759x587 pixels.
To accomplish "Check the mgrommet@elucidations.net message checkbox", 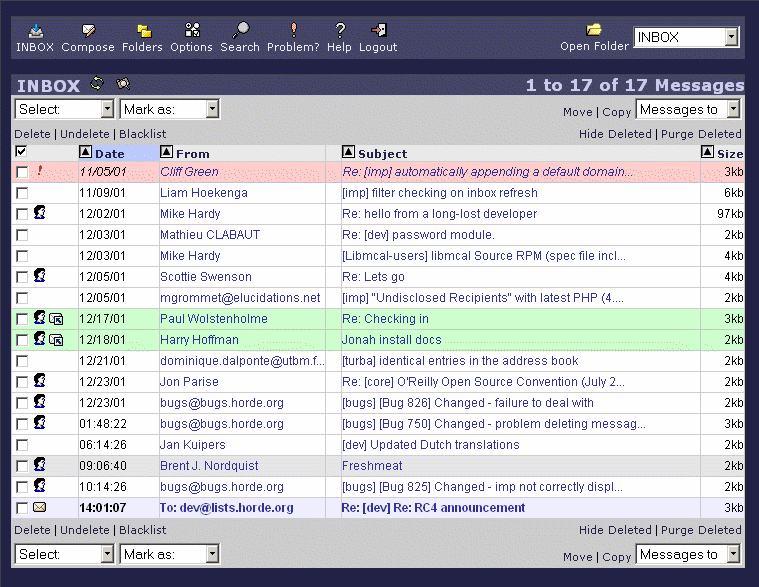I will pos(22,298).
